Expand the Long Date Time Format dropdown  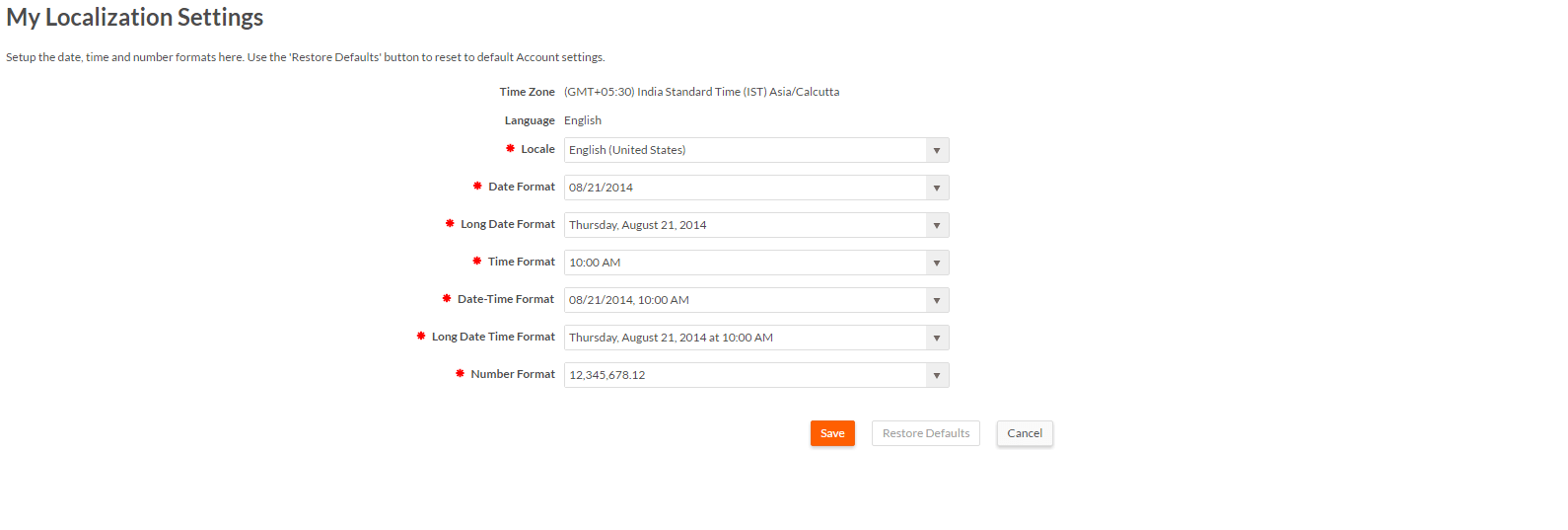coord(756,338)
